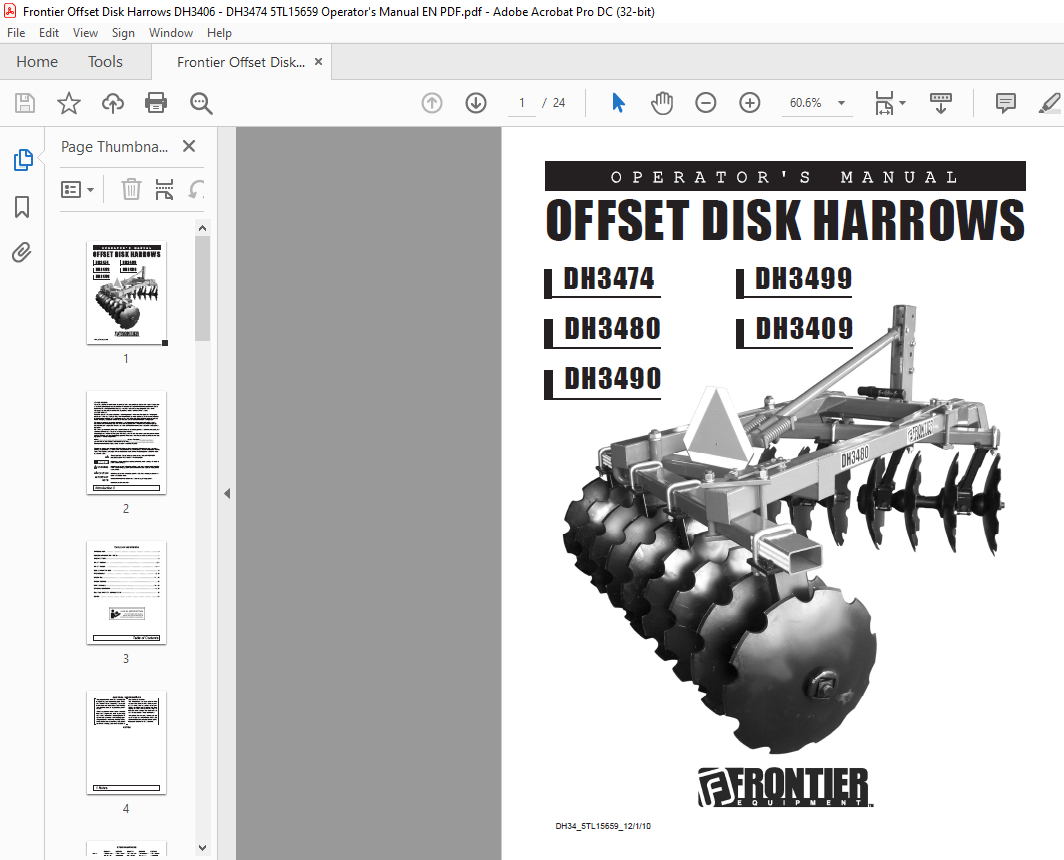The width and height of the screenshot is (1064, 860).
Task: Click the 60.6% zoom value field
Action: point(805,103)
